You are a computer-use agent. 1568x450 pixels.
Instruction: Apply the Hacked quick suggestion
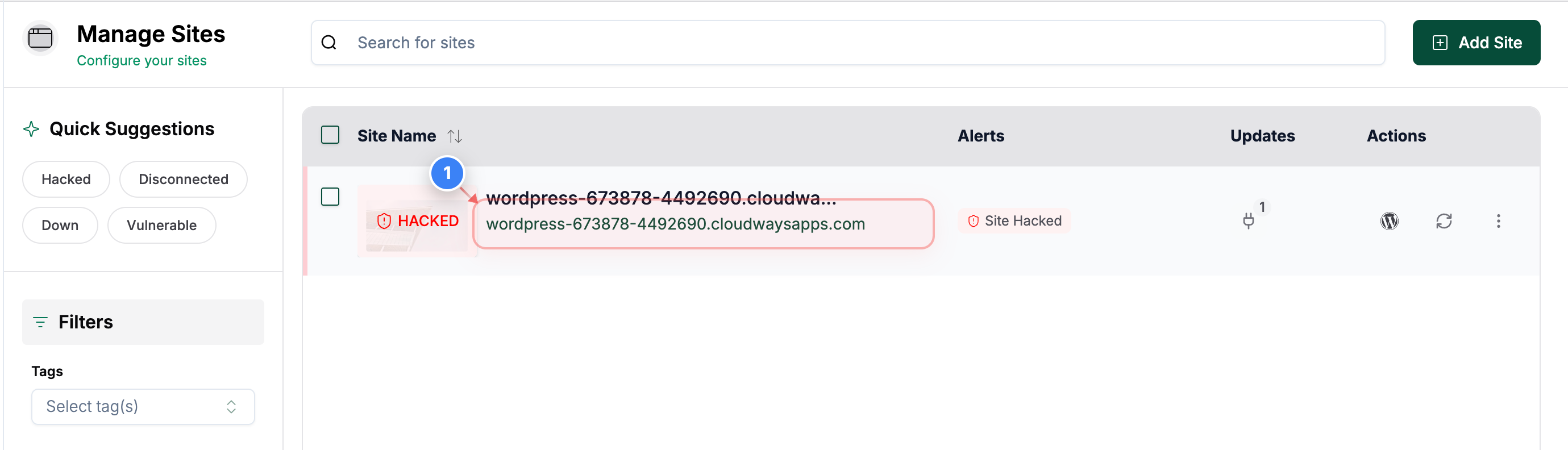tap(66, 179)
